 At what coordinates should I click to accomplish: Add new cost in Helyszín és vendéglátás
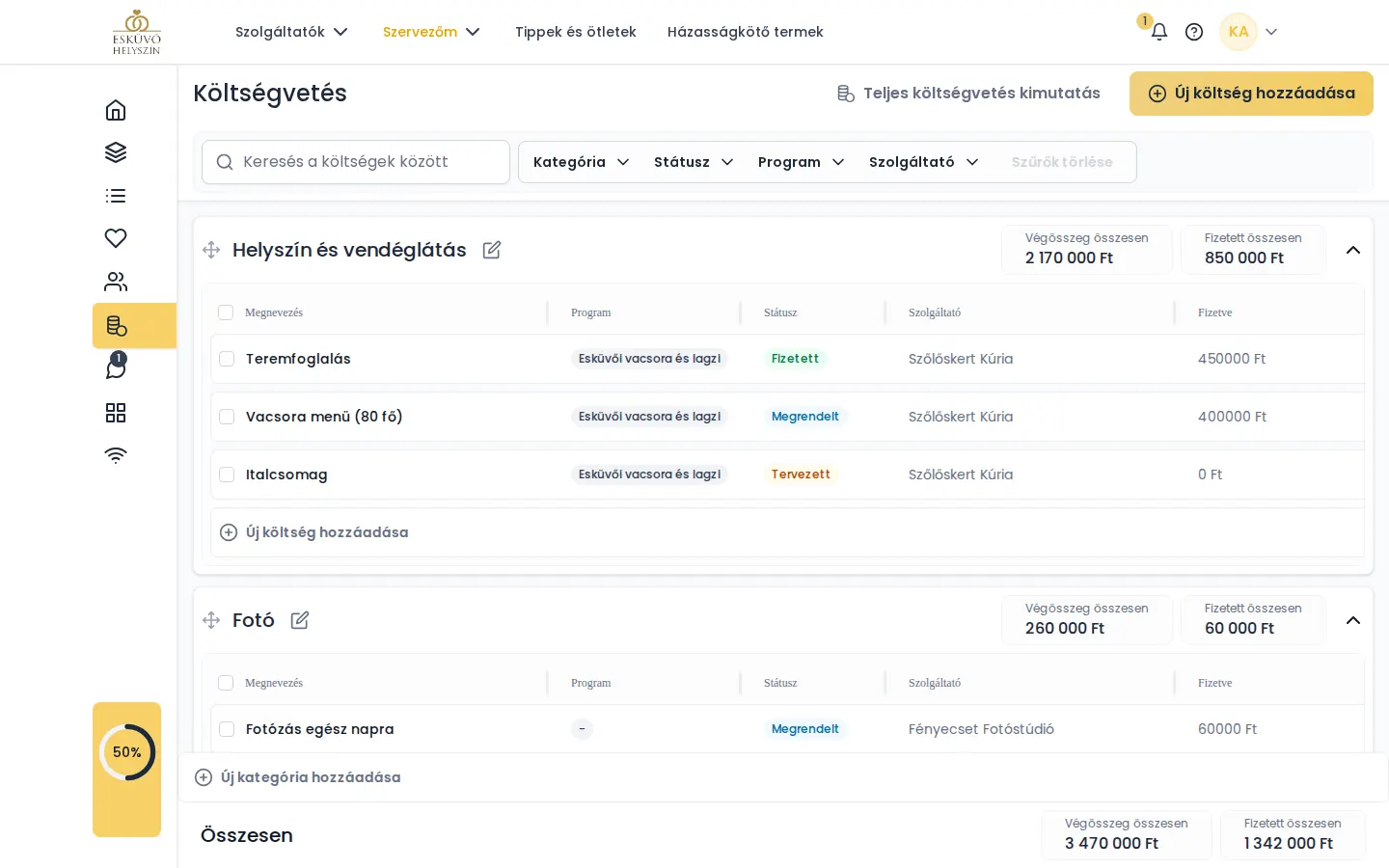point(314,532)
